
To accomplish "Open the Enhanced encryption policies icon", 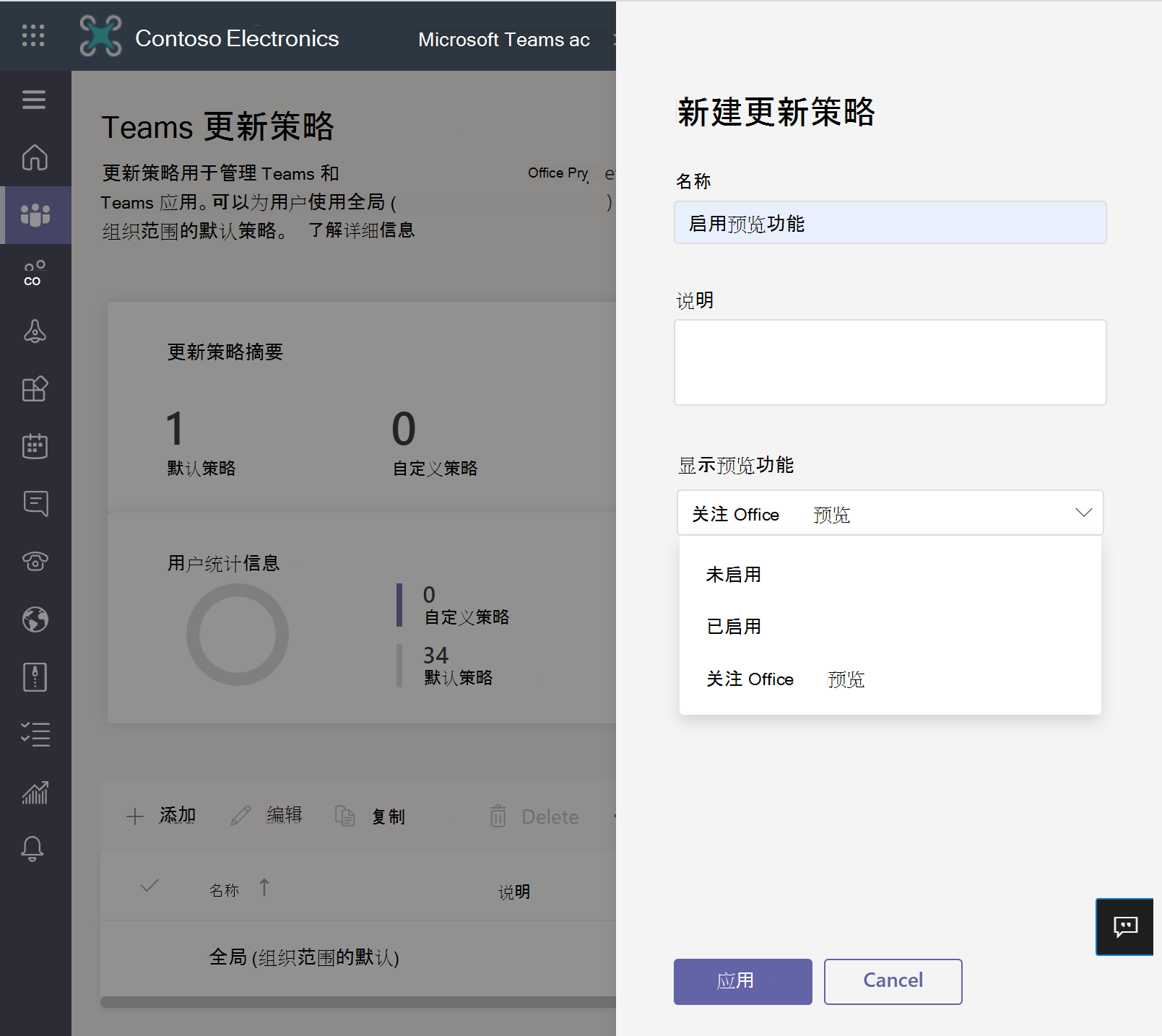I will pos(35,676).
